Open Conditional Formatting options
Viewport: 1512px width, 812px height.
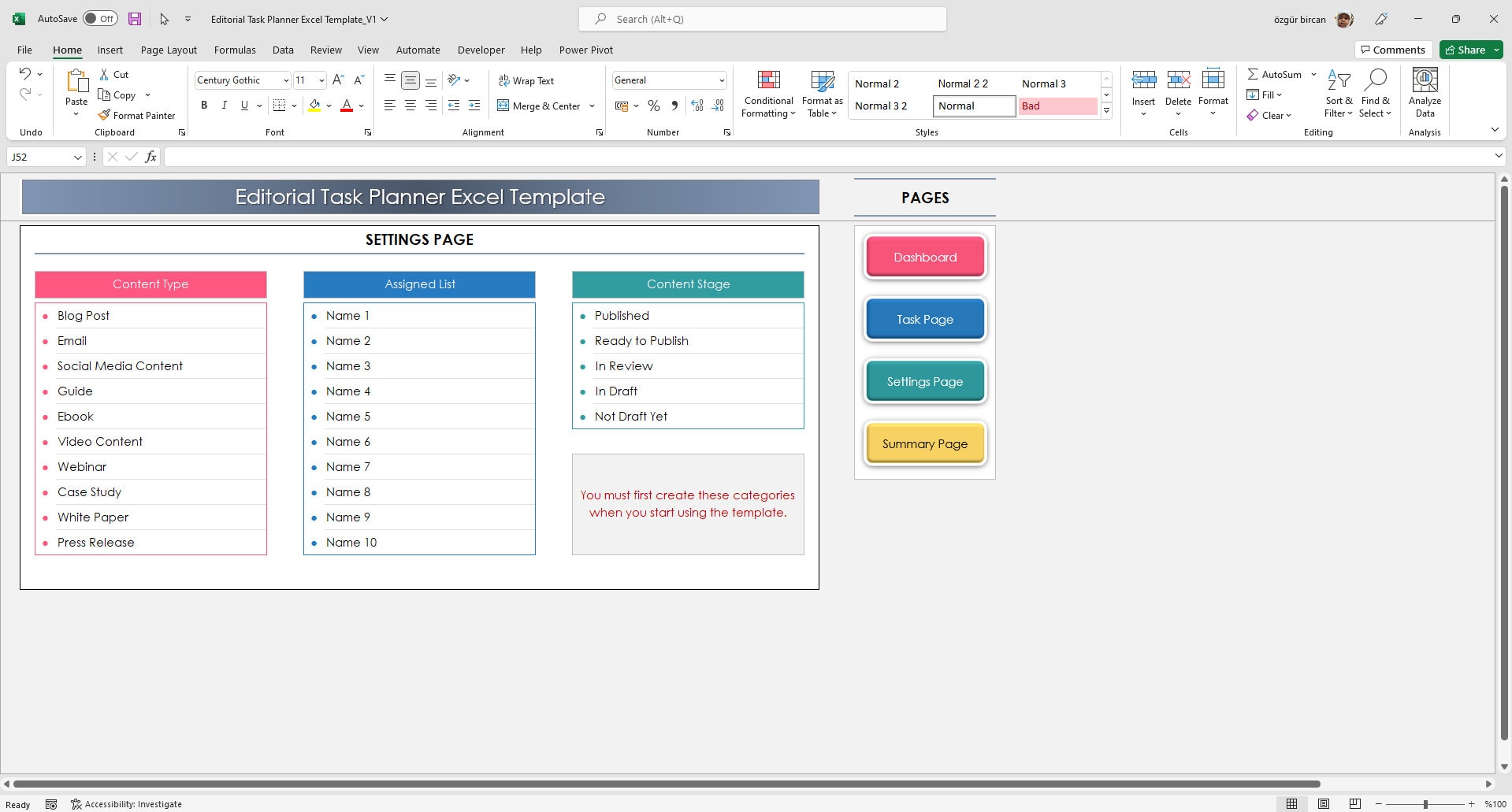pos(767,93)
